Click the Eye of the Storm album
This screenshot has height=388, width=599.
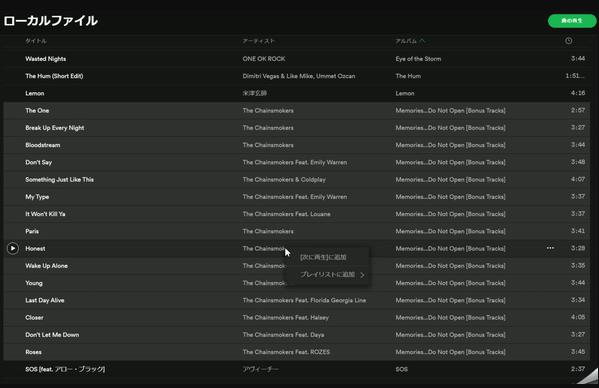418,59
